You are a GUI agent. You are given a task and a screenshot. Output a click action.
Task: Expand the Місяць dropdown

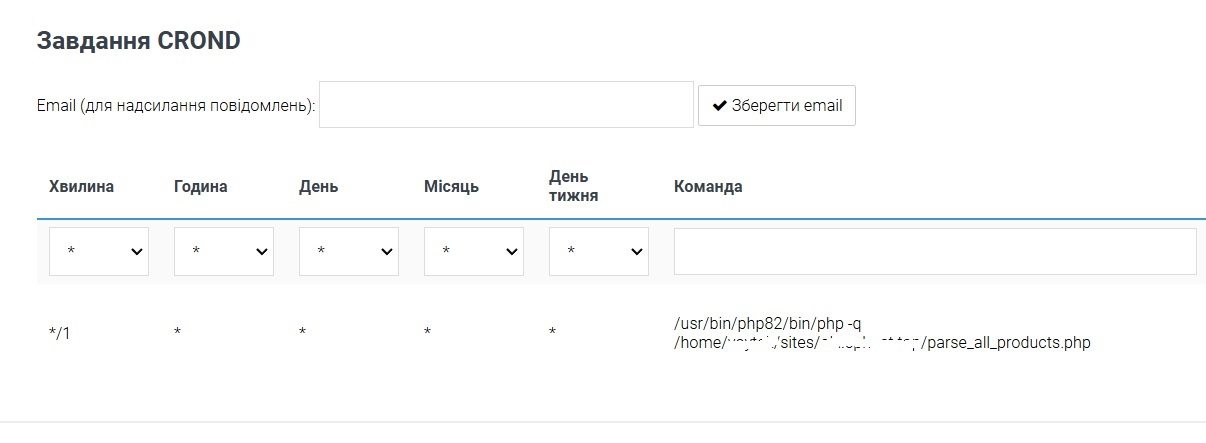pos(474,252)
